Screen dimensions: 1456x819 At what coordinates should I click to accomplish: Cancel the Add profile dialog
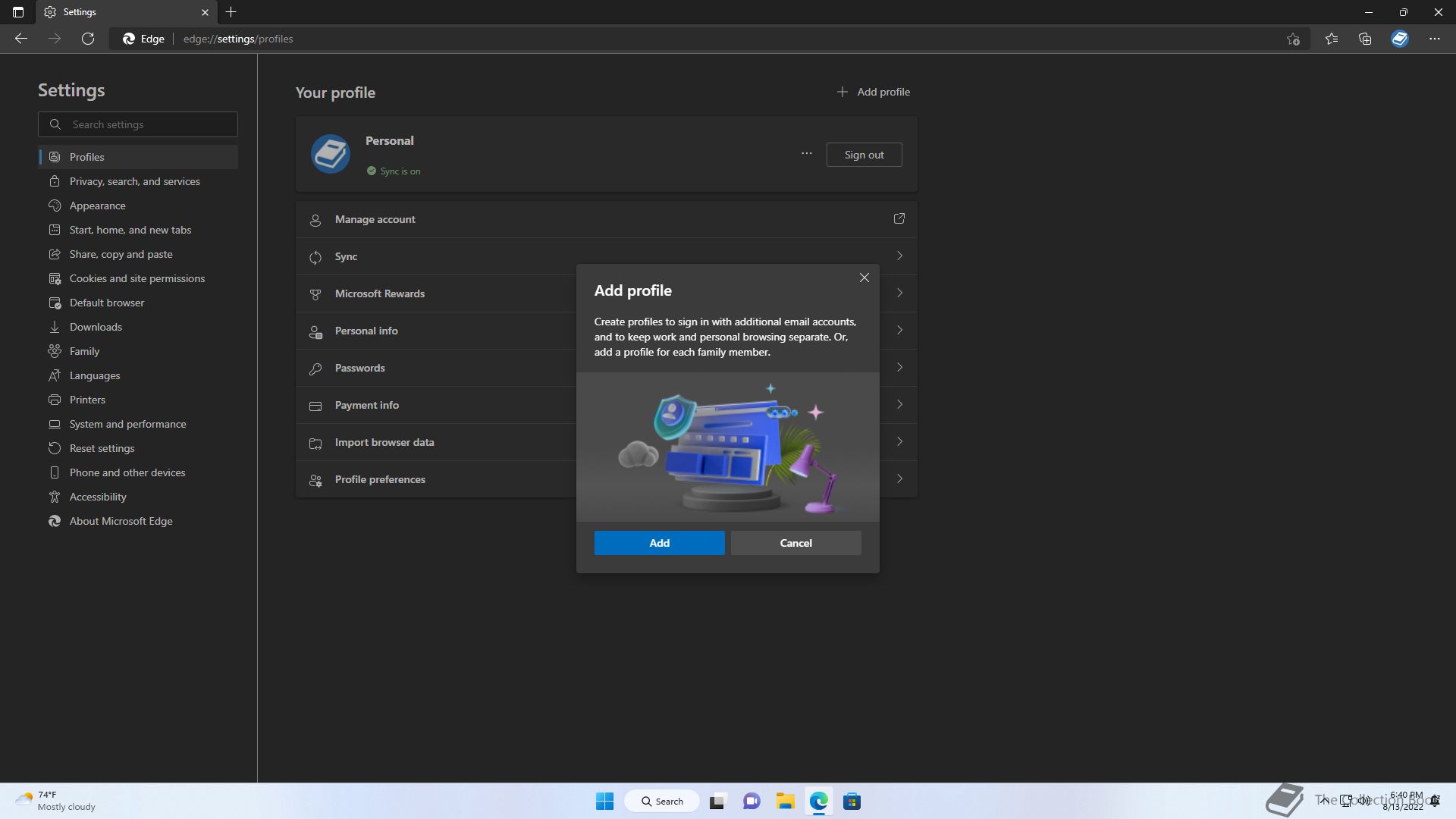795,543
